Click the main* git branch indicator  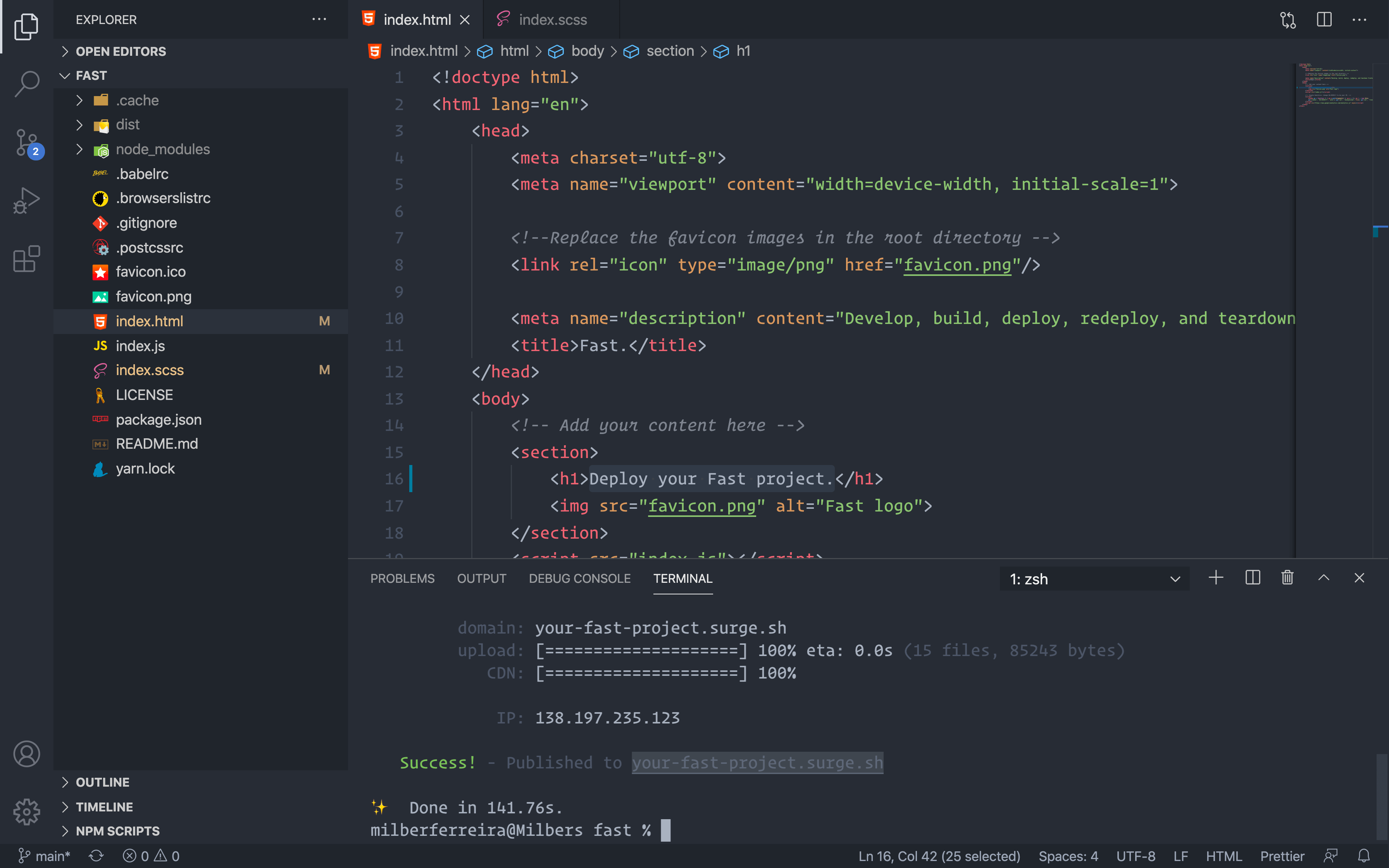pos(45,856)
